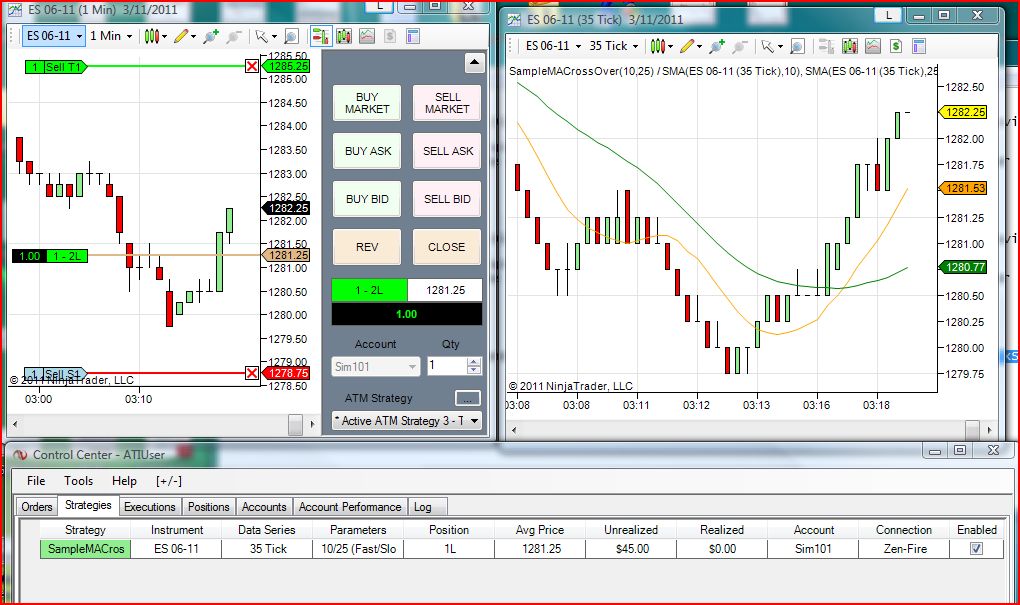Expand chart style arrow in 1 Min chart

tap(164, 36)
